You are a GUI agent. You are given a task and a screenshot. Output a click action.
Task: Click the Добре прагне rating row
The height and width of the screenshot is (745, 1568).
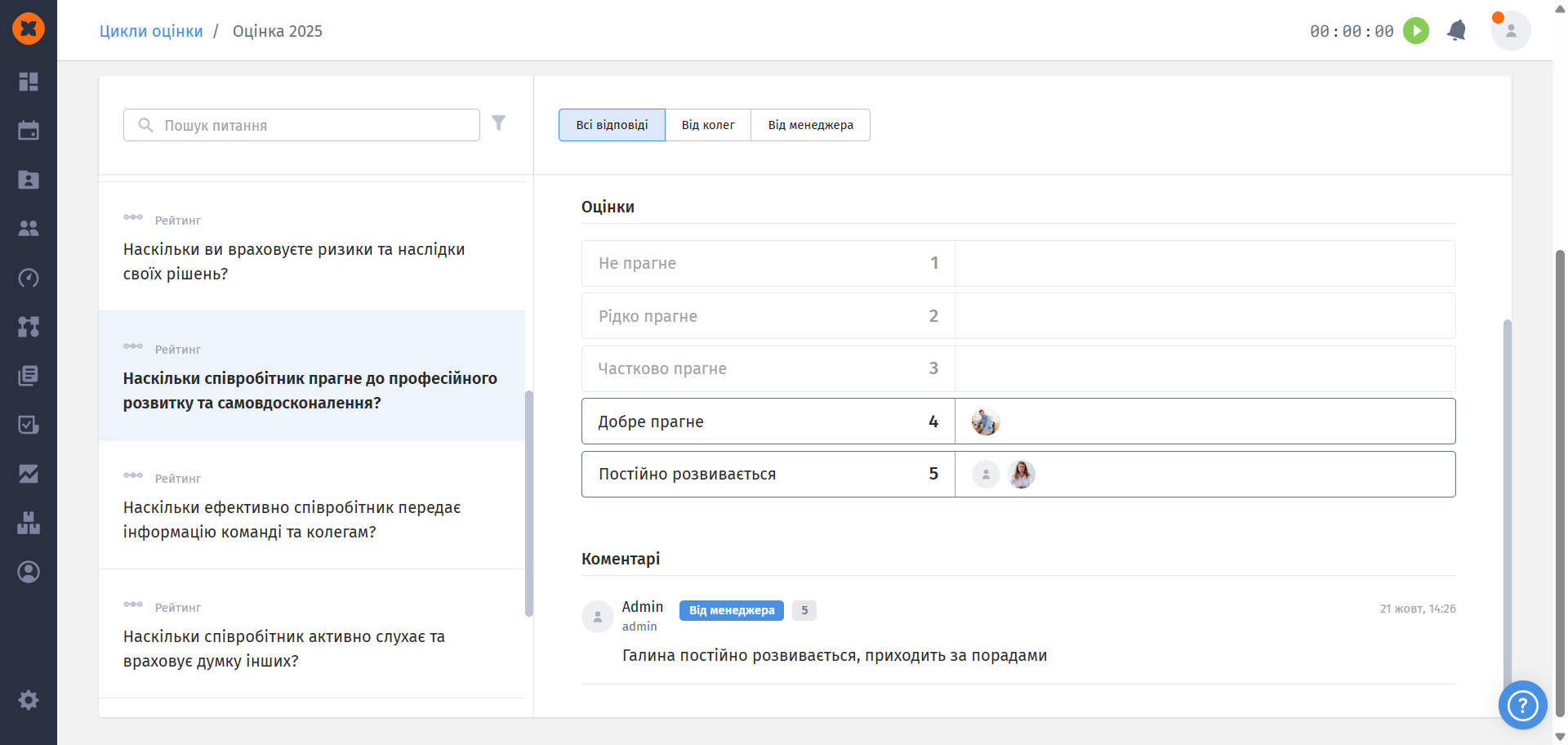[x=1018, y=422]
